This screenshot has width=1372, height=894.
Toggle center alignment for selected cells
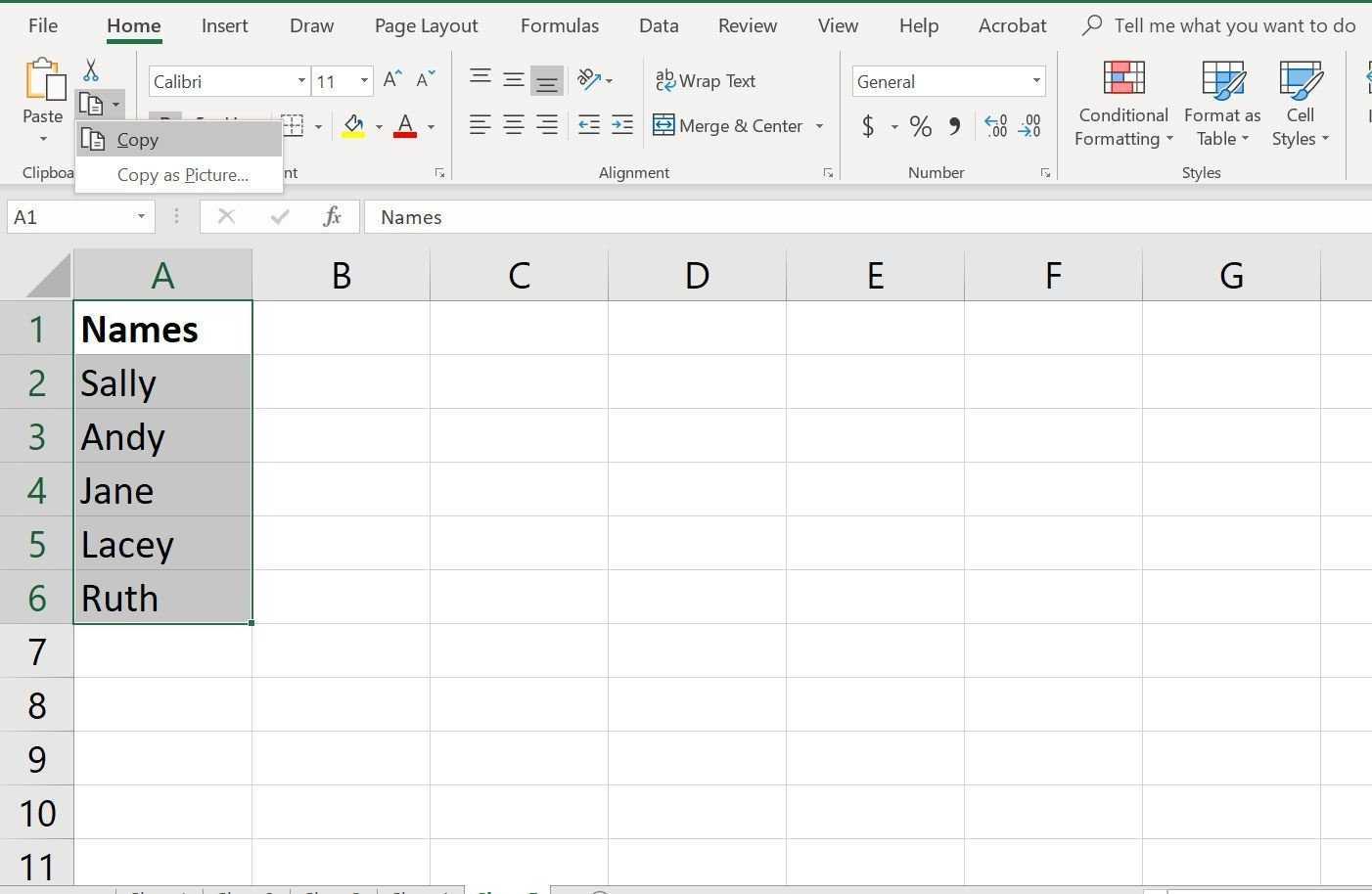tap(513, 125)
